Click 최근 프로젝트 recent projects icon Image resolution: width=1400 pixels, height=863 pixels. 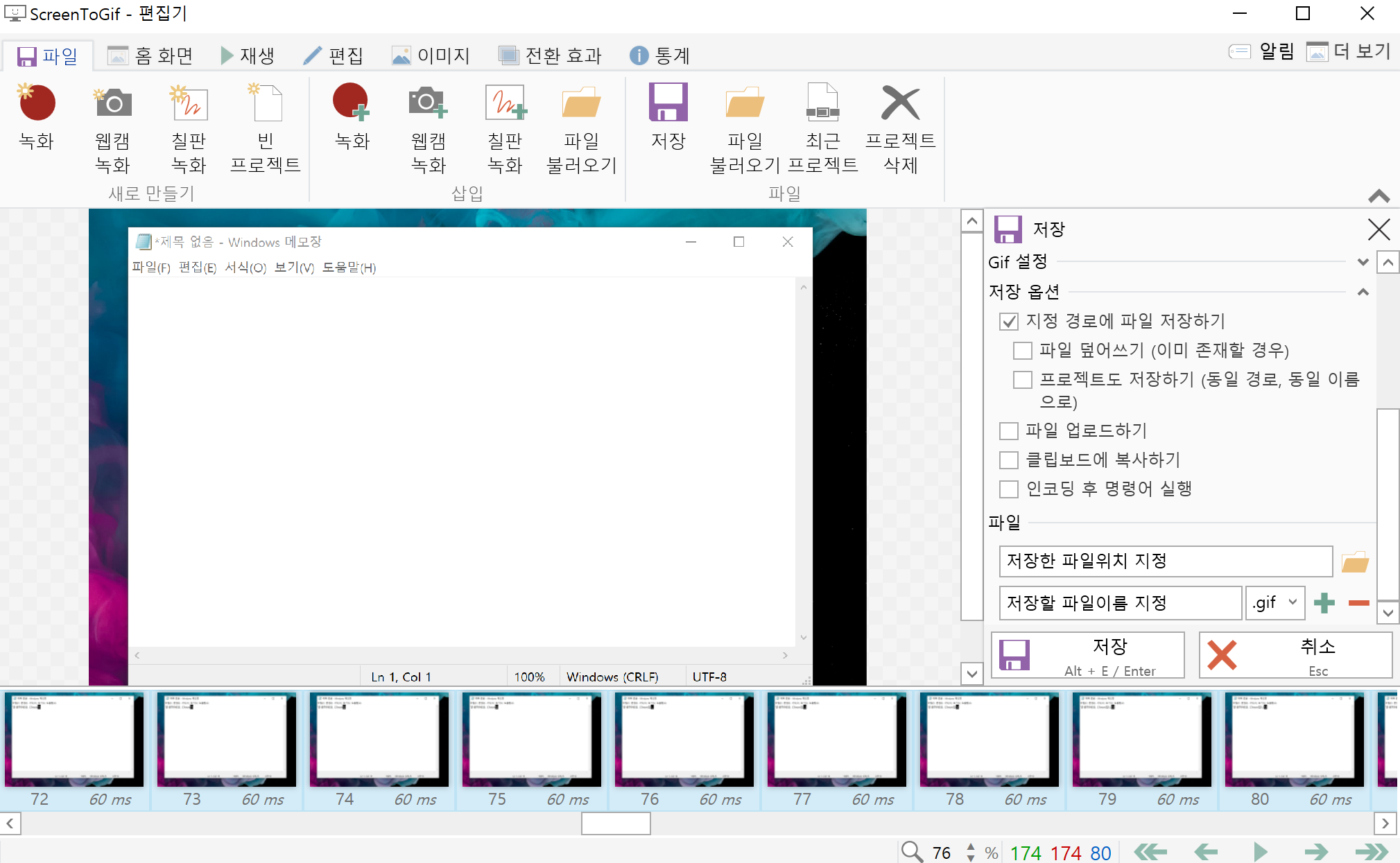(822, 104)
